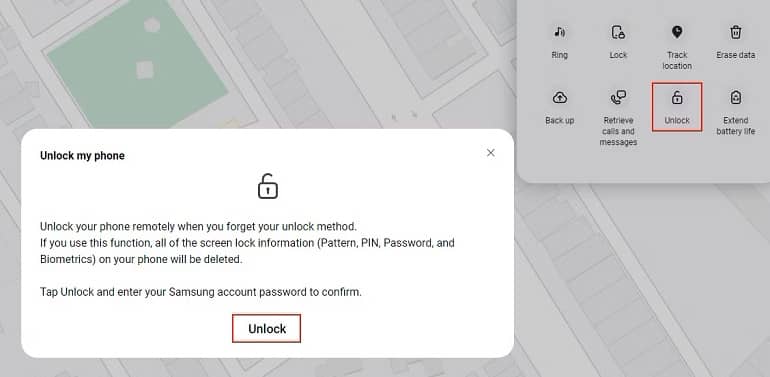Viewport: 770px width, 377px height.
Task: Open Track location pin icon
Action: tap(677, 32)
